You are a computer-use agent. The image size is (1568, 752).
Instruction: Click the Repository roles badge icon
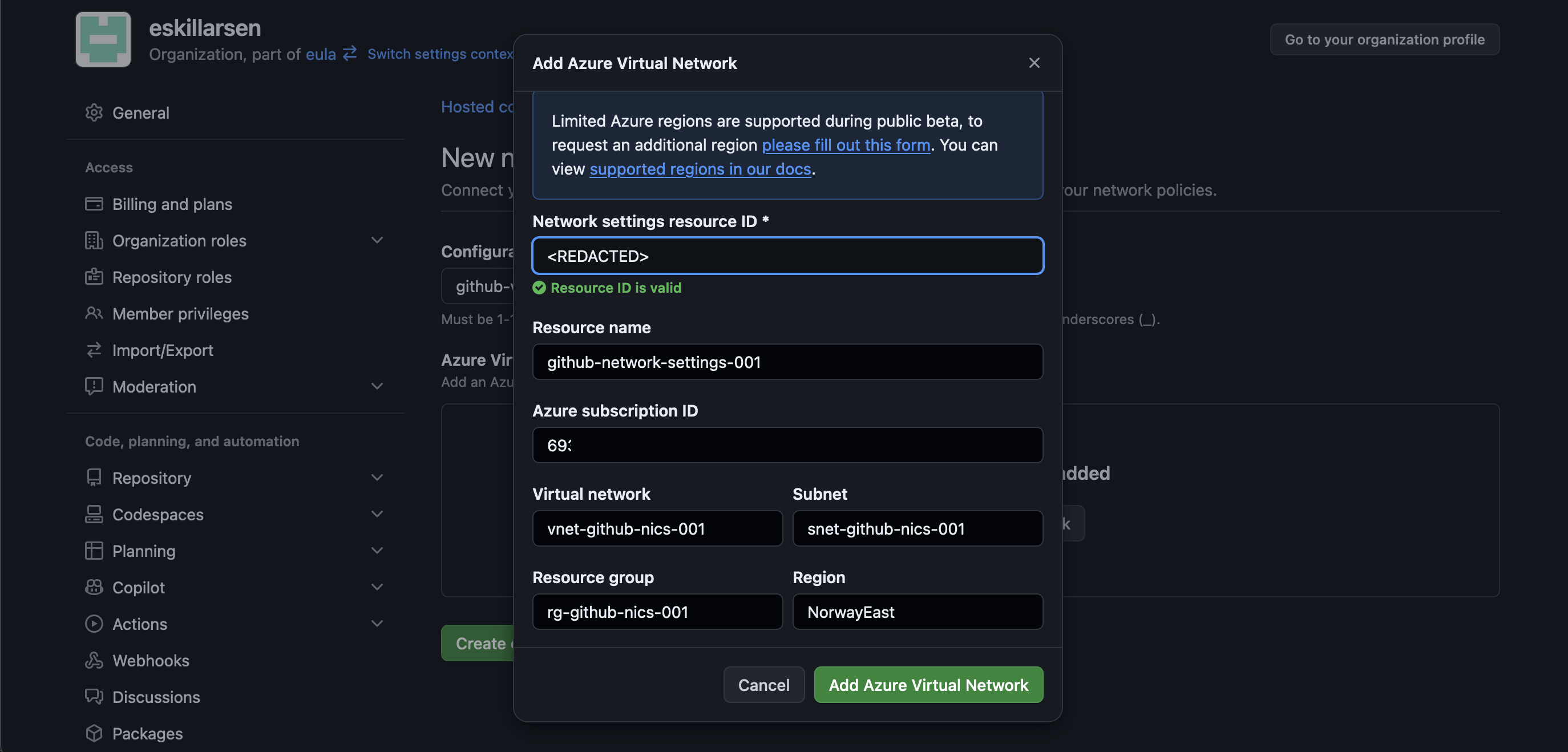(94, 277)
